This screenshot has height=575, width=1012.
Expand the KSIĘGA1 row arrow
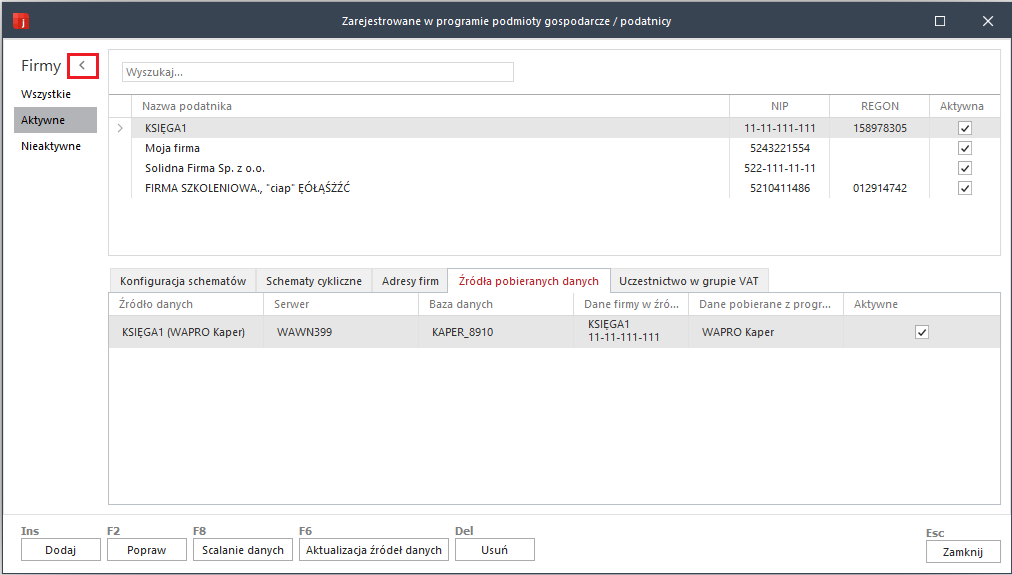120,128
